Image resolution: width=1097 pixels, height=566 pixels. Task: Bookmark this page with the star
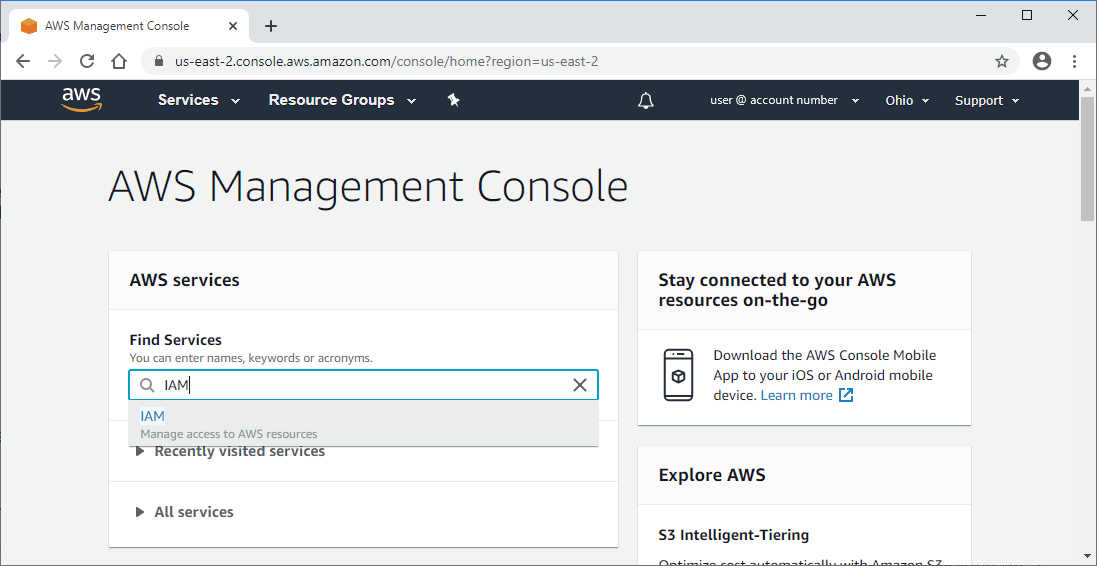1002,61
